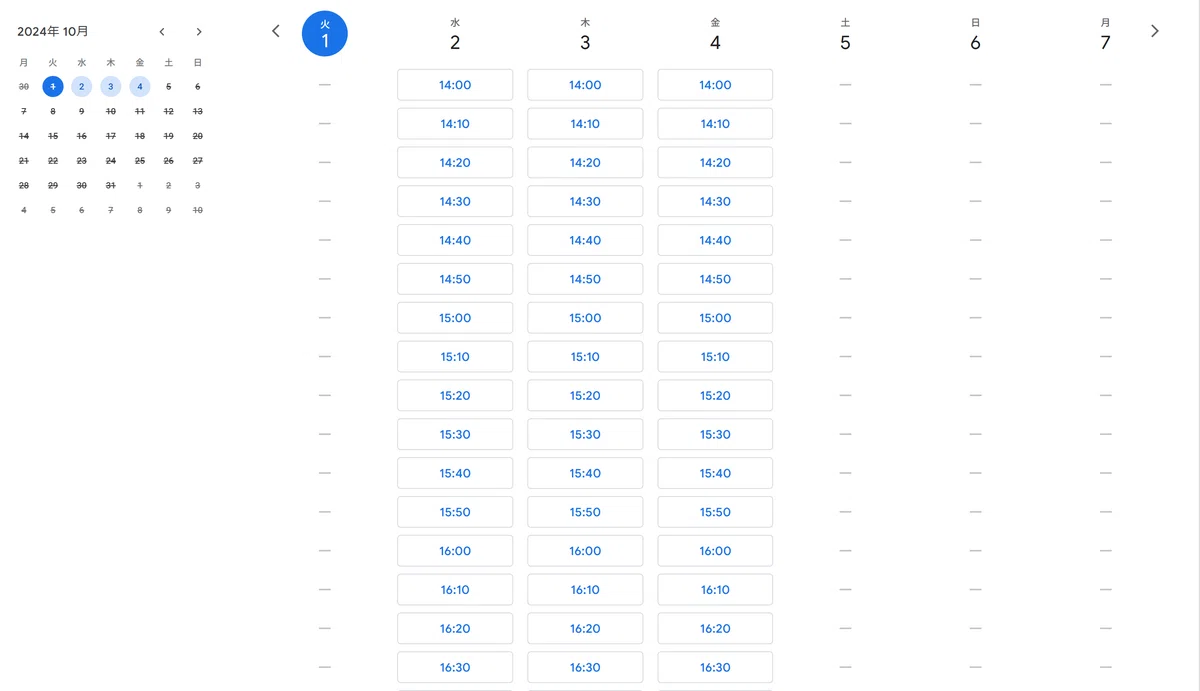Go to previous month in mini calendar

162,32
